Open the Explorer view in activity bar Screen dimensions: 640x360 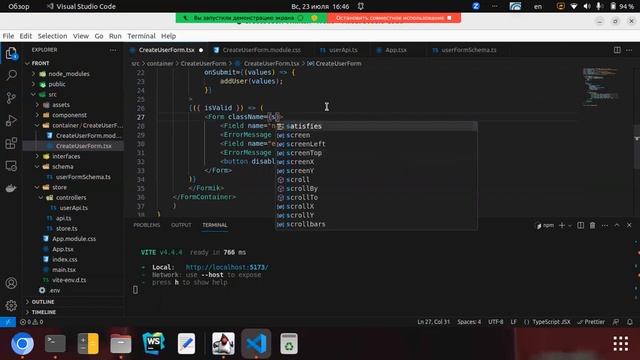point(11,53)
